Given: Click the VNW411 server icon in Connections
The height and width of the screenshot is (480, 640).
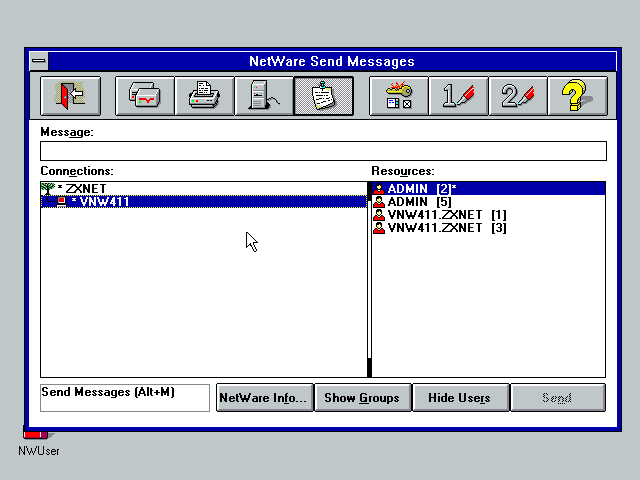Looking at the screenshot, I should coord(61,202).
